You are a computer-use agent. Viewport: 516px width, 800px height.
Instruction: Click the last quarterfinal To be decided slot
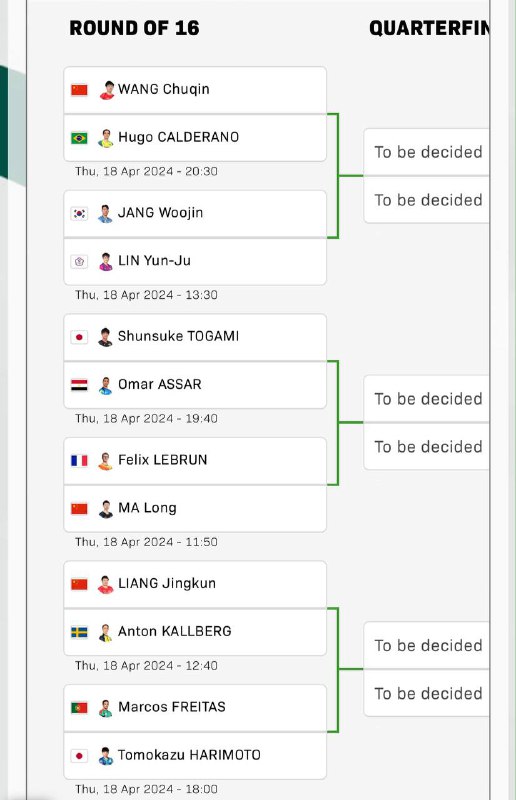pos(426,693)
